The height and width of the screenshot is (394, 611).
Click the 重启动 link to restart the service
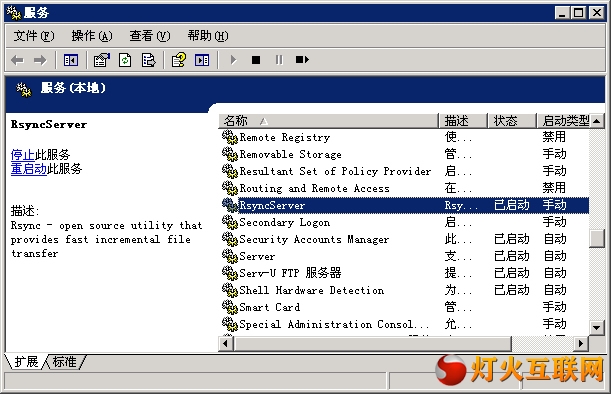tap(29, 169)
